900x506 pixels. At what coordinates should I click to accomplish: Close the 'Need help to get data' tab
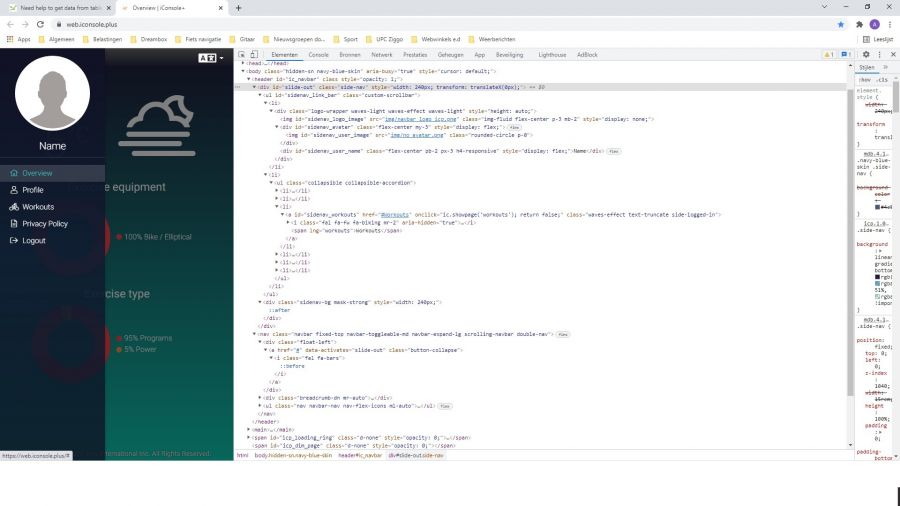(108, 8)
